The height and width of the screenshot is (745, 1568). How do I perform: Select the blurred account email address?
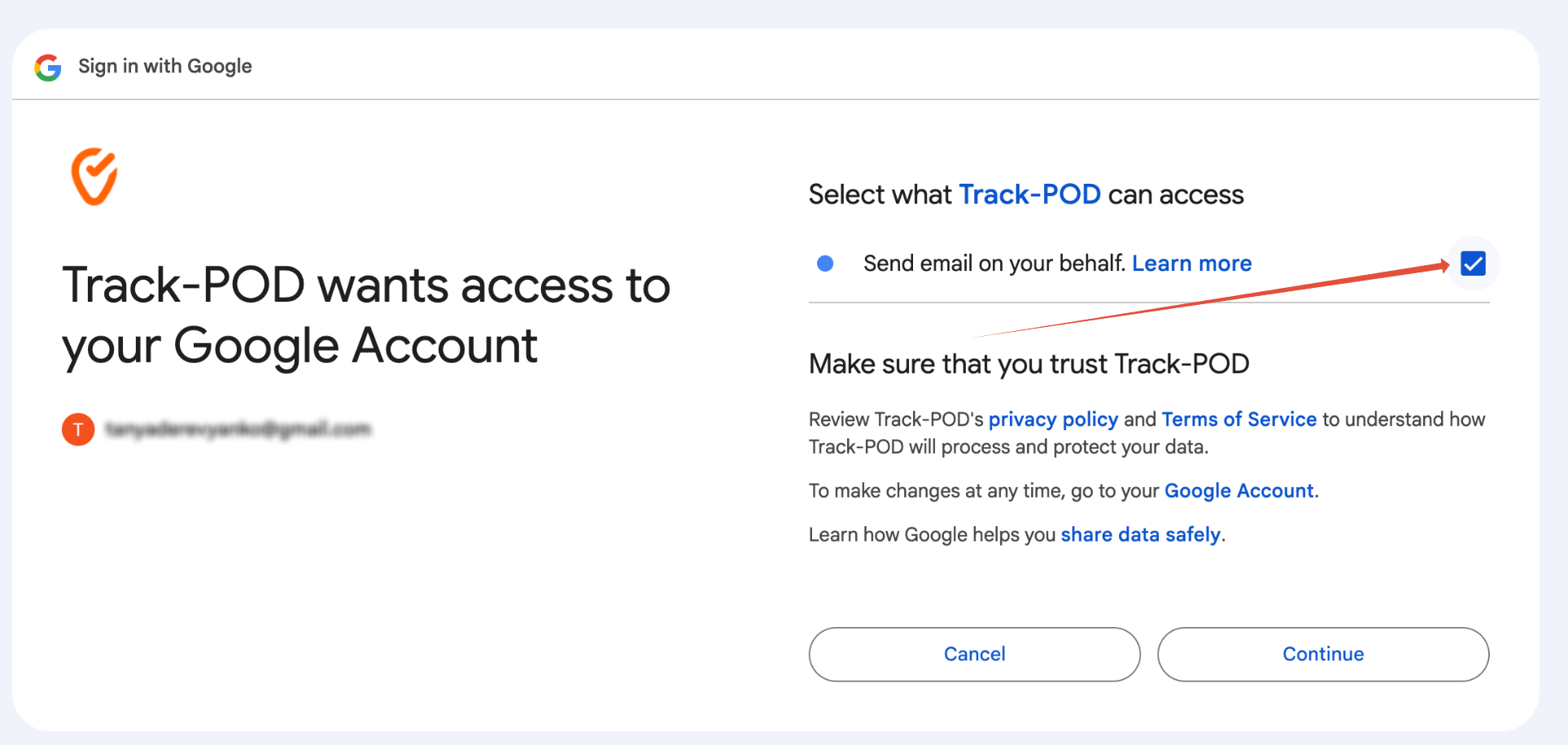click(x=238, y=429)
